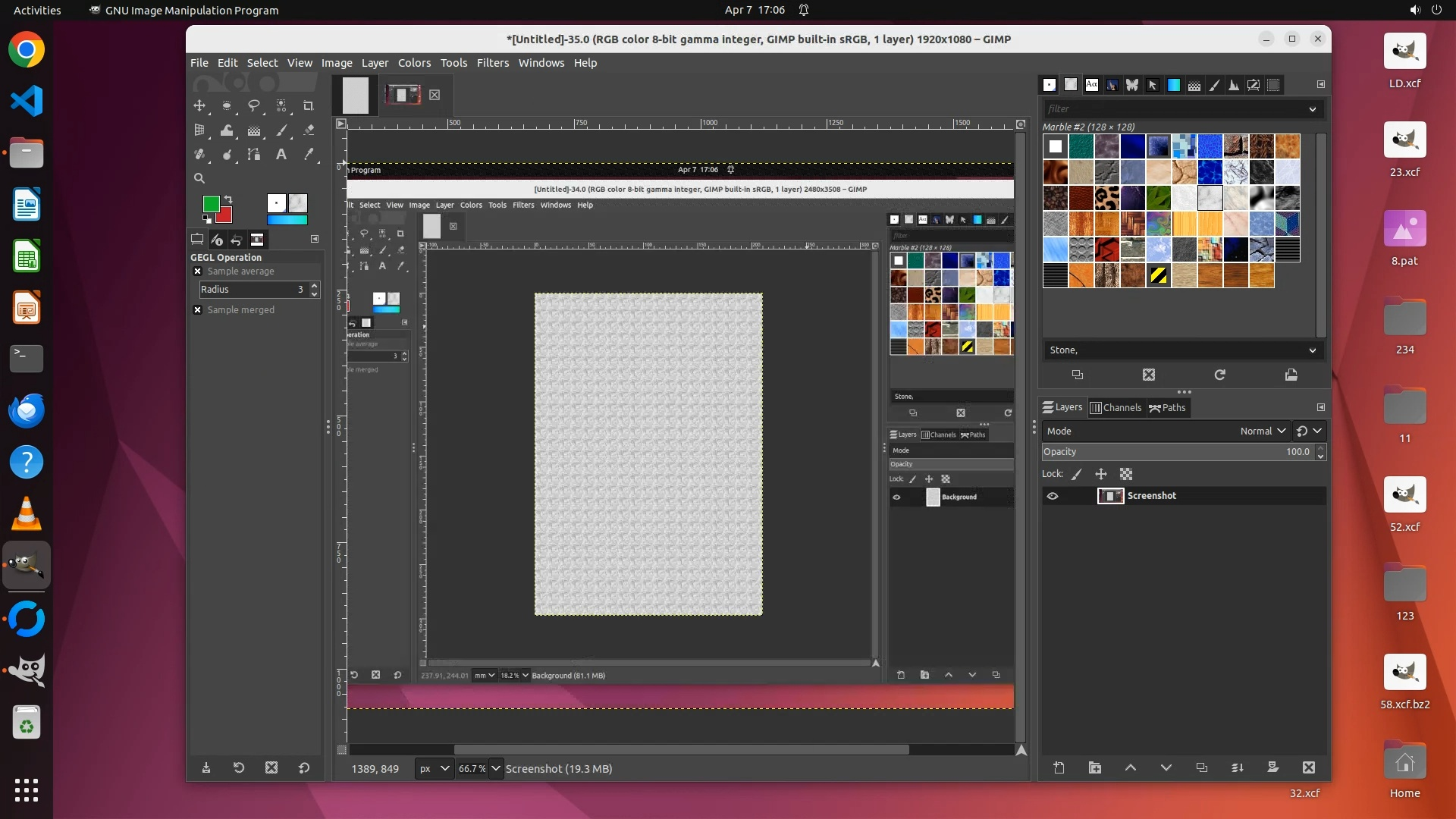Hide the Screenshot layer via eye icon

click(1053, 496)
